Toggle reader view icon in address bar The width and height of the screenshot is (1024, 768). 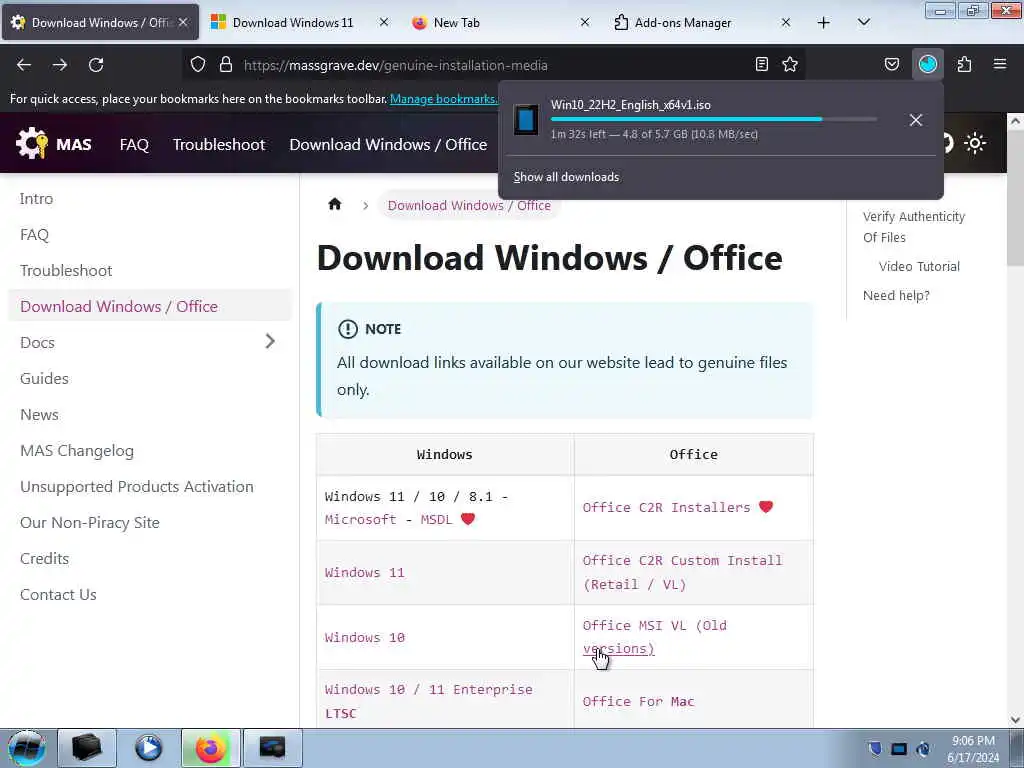(x=761, y=64)
